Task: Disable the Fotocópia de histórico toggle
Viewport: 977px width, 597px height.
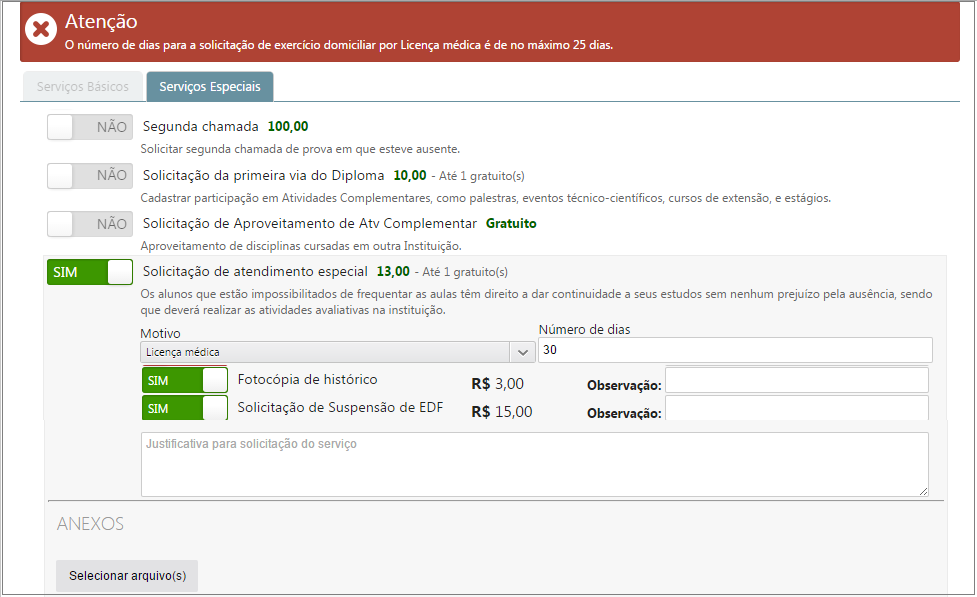Action: tap(184, 380)
